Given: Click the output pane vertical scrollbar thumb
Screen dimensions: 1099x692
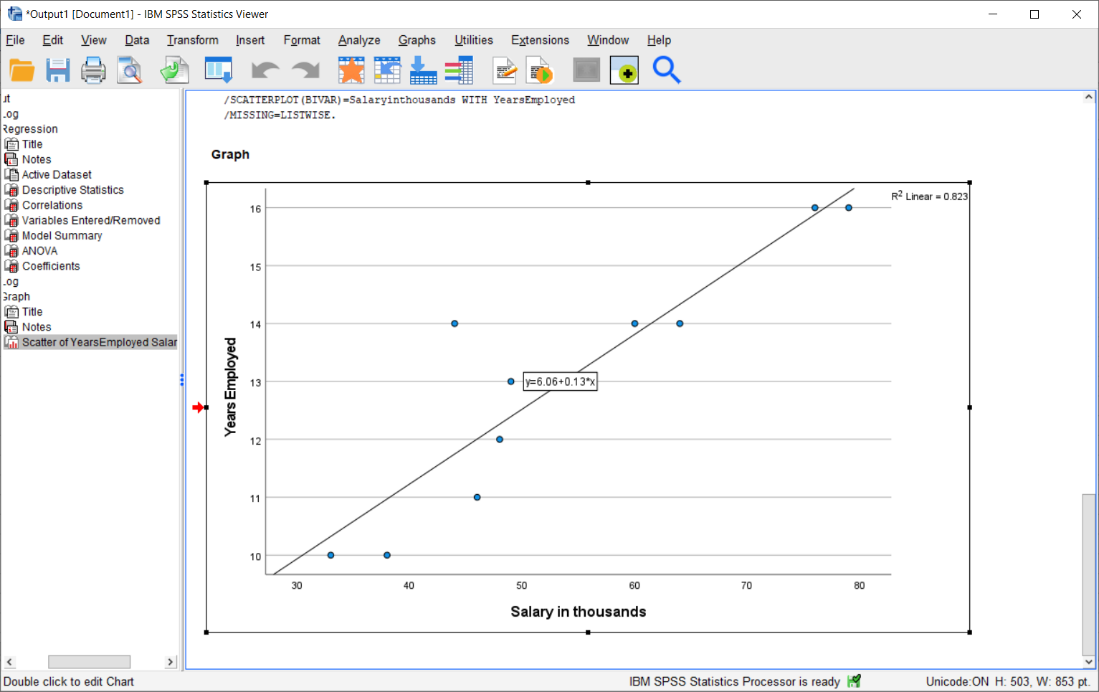Looking at the screenshot, I should [1088, 574].
